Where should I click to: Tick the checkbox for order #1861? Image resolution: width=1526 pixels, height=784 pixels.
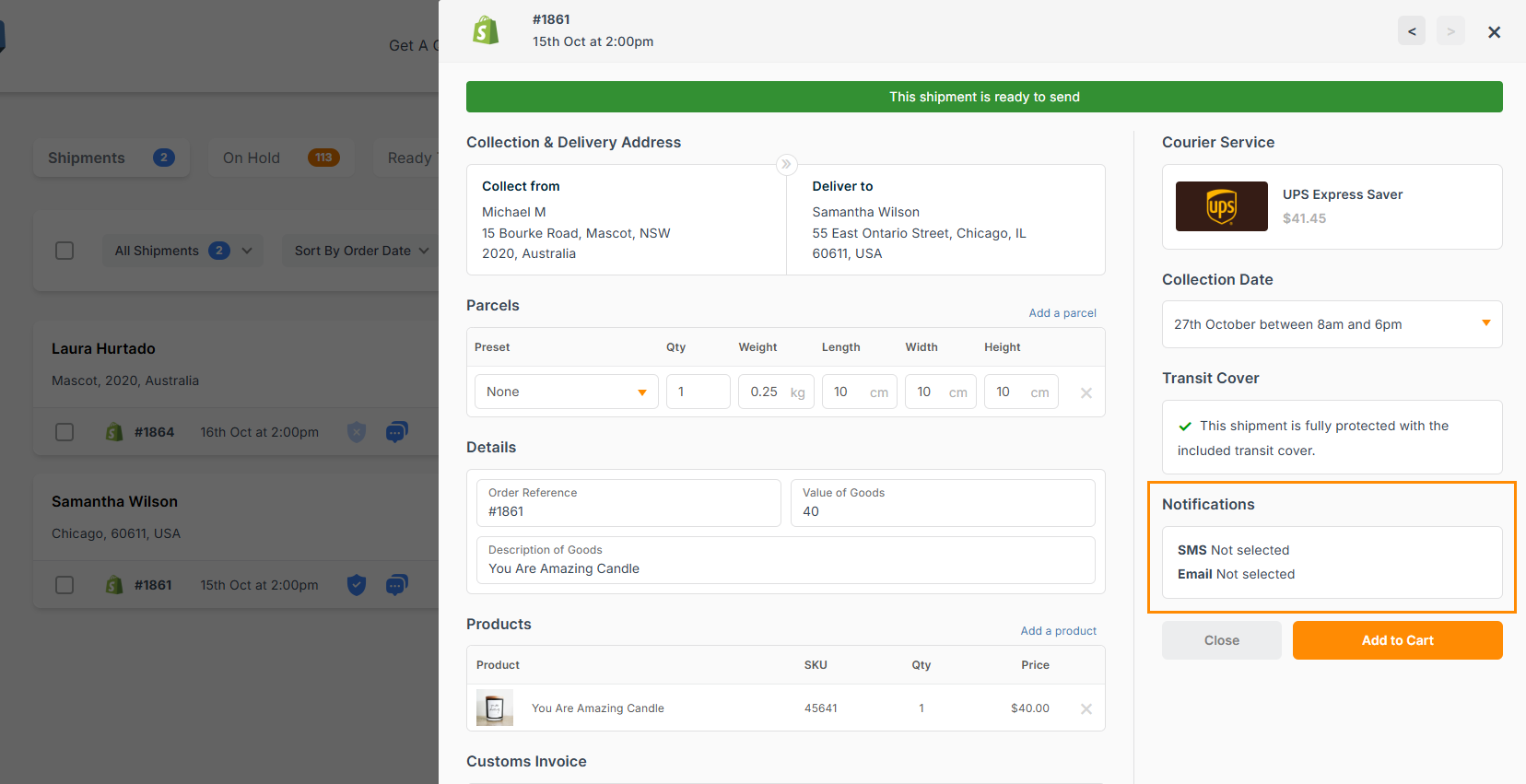65,585
